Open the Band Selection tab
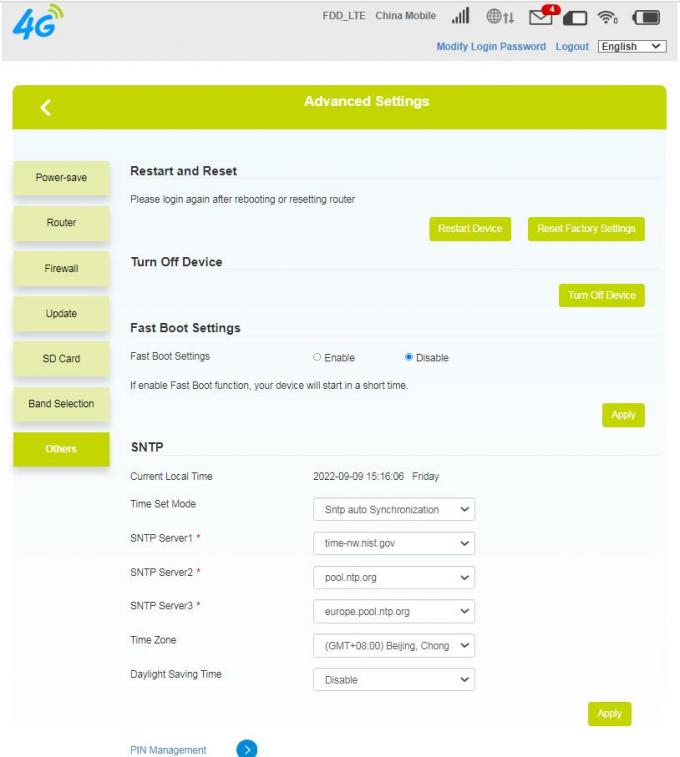 tap(61, 404)
